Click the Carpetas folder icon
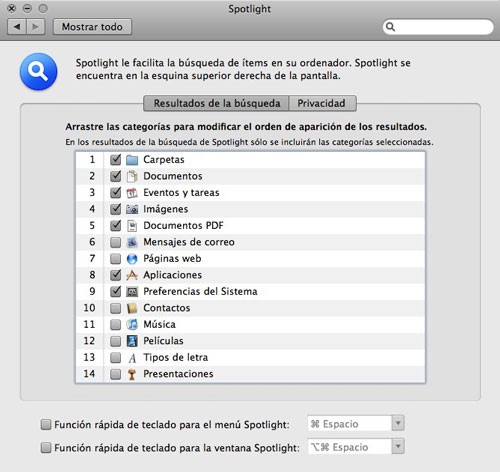Image resolution: width=500 pixels, height=472 pixels. 132,160
